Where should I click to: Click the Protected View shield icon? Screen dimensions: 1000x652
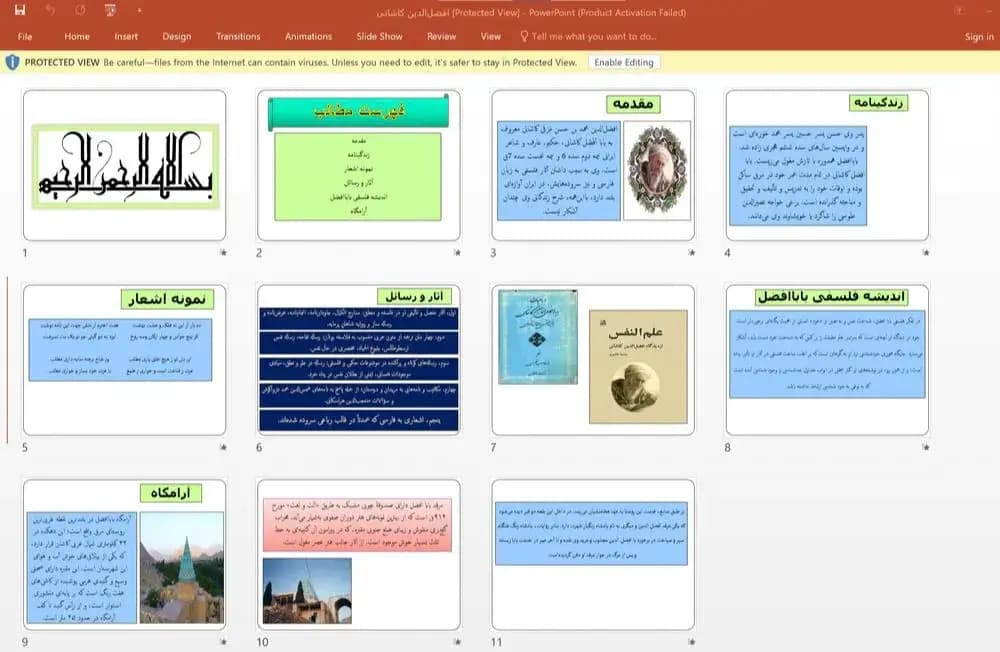click(x=12, y=63)
